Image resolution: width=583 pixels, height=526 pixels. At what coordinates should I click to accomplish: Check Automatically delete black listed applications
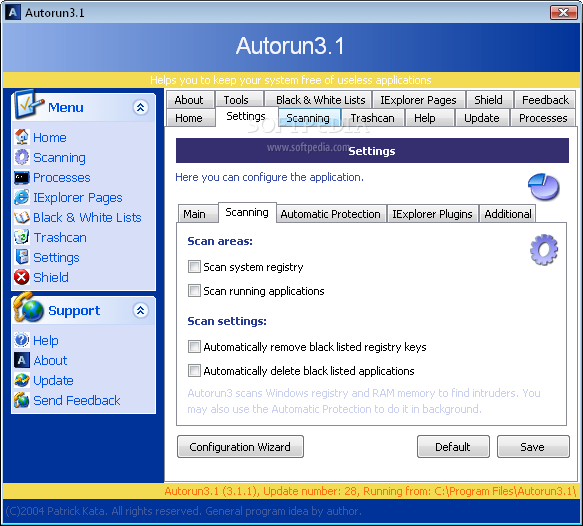[x=194, y=370]
